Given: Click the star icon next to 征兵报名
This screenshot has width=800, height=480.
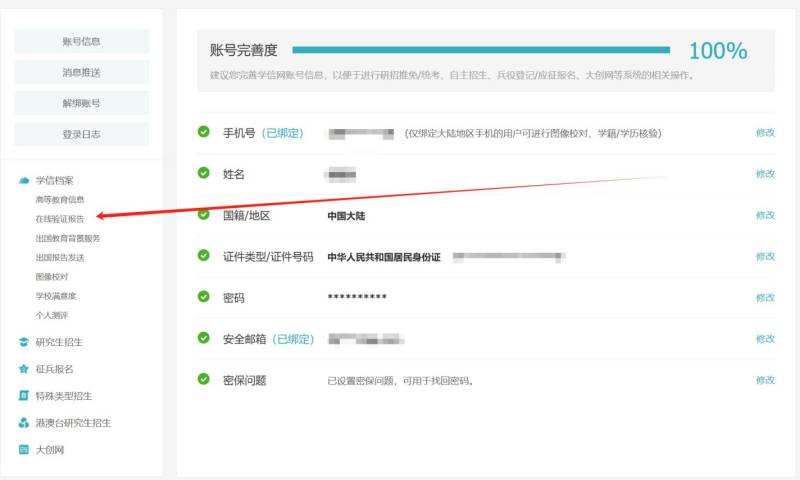Looking at the screenshot, I should click(24, 369).
